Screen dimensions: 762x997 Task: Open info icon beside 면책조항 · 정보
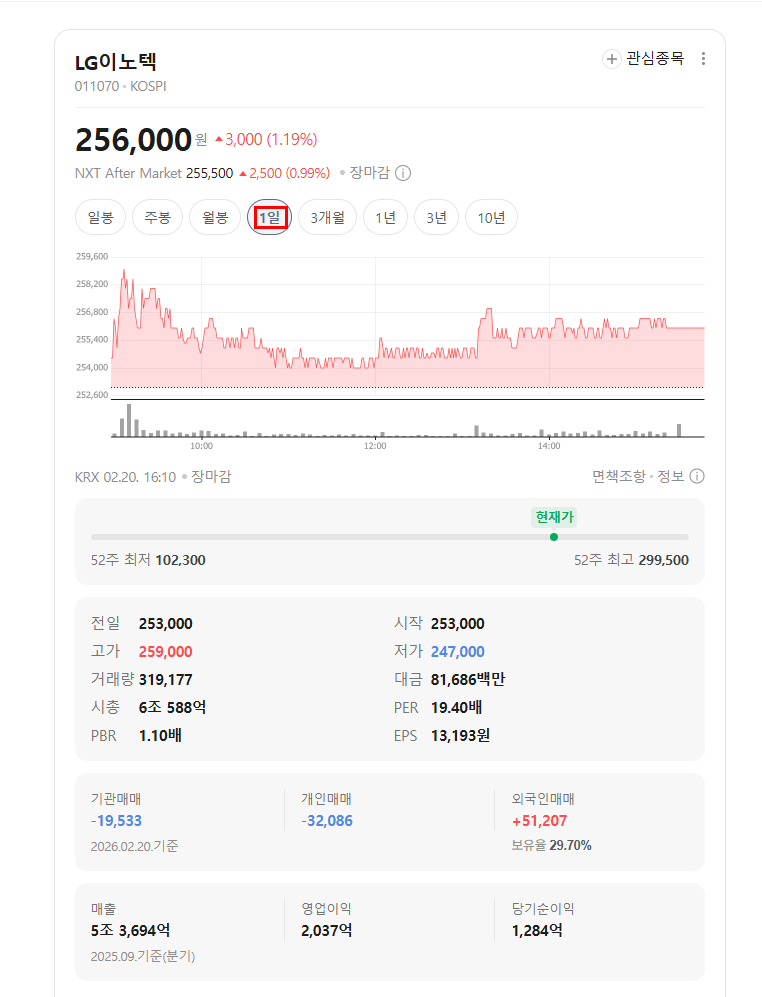tap(697, 476)
